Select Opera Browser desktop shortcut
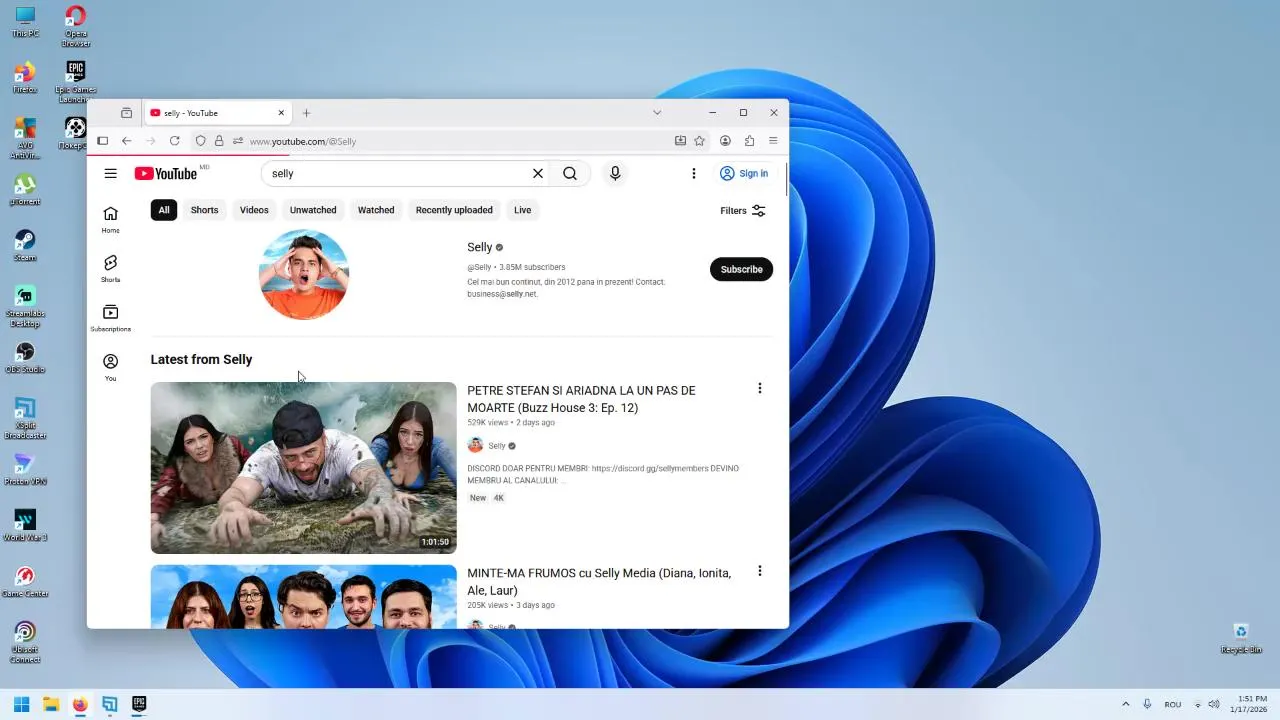This screenshot has width=1280, height=720. pos(75,25)
